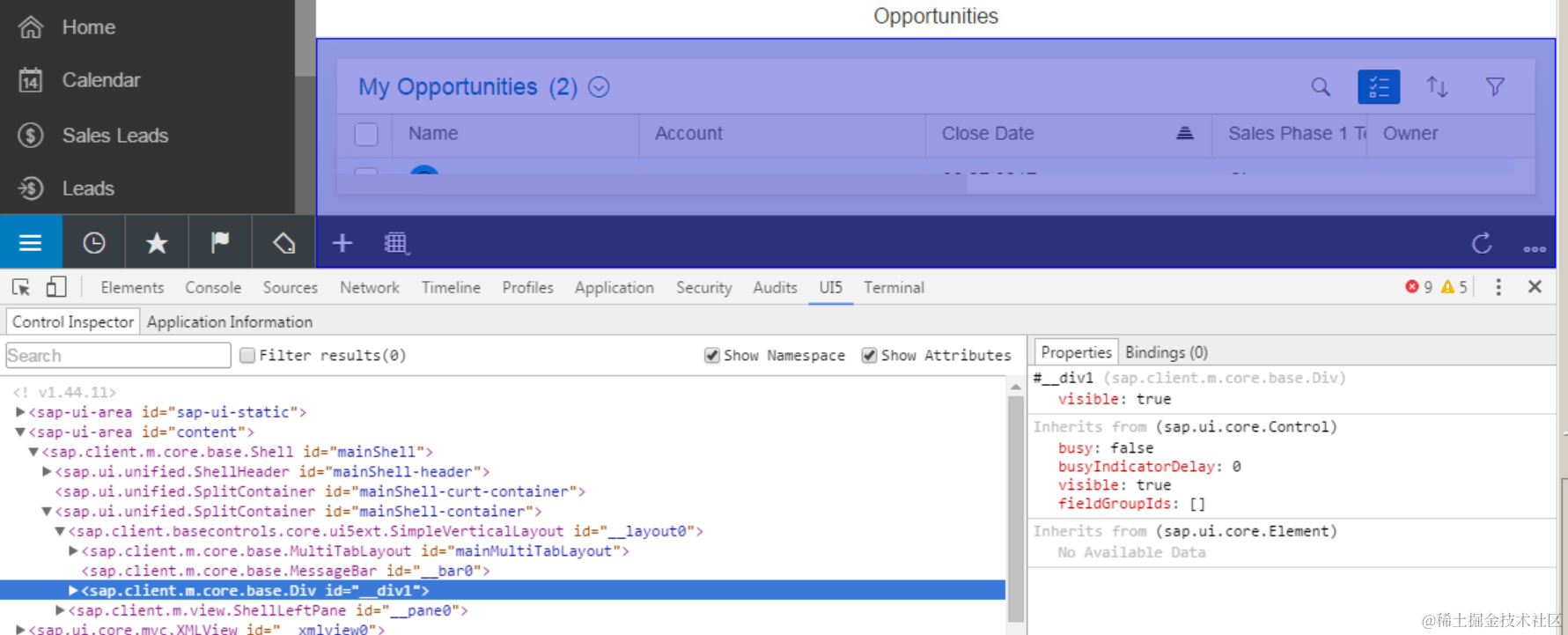Expand the mainMultiTabLayout node
1568x635 pixels.
pyautogui.click(x=73, y=551)
